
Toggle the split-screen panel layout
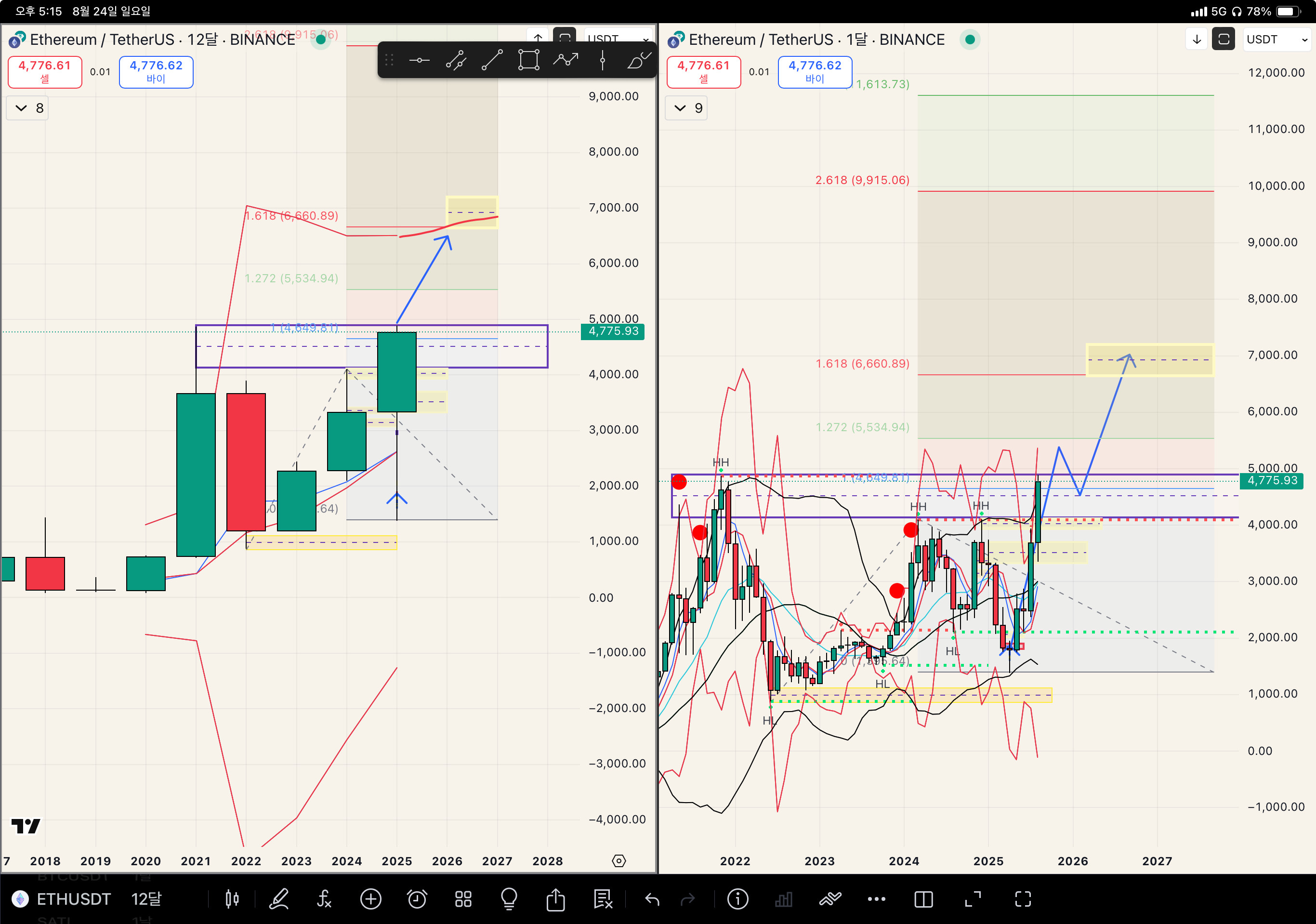(923, 899)
